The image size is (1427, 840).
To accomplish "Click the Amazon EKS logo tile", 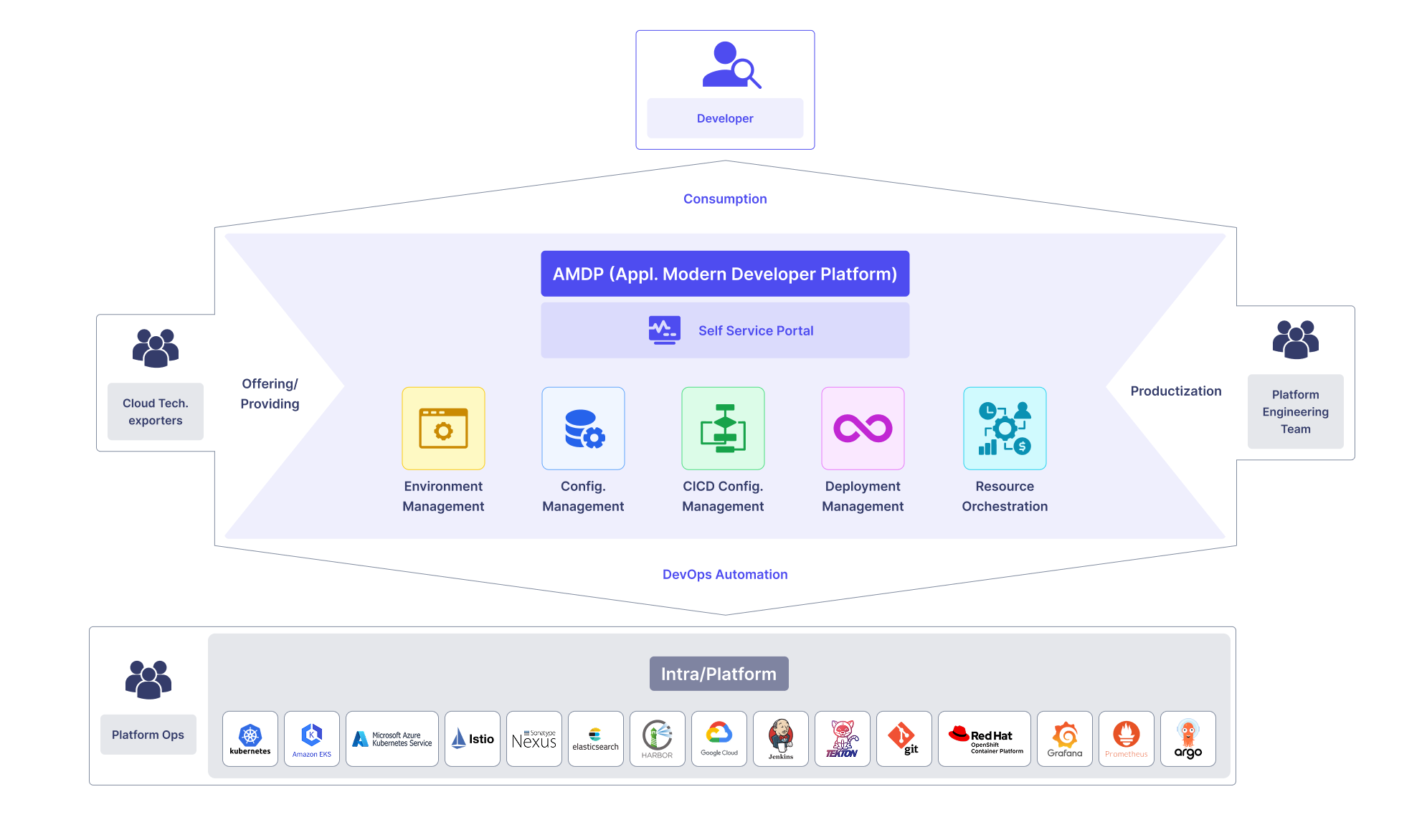I will point(312,739).
